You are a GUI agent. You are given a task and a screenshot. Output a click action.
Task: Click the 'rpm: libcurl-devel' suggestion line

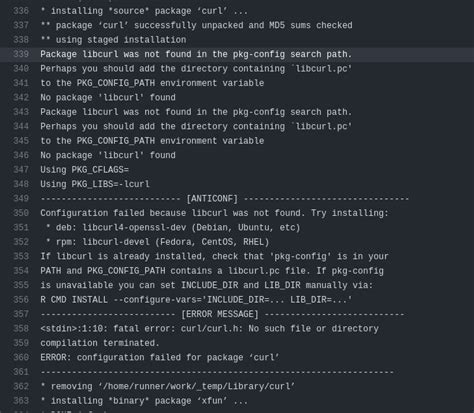[158, 242]
